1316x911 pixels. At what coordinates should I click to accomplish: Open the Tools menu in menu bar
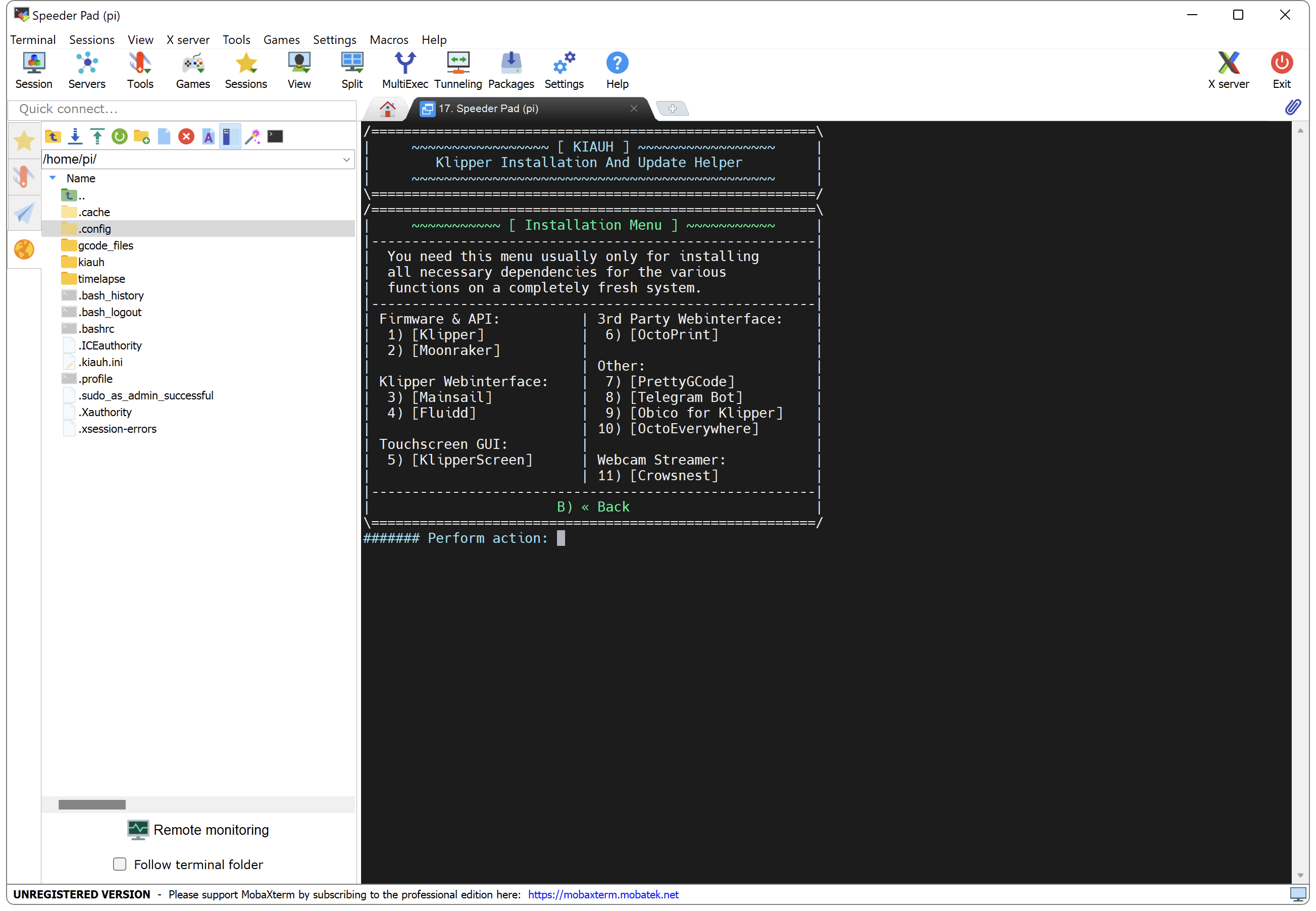point(236,39)
